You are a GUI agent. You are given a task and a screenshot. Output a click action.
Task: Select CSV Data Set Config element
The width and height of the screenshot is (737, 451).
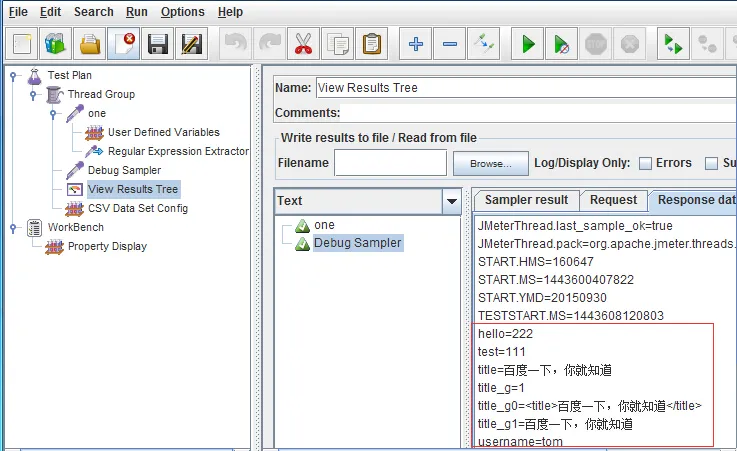[138, 208]
